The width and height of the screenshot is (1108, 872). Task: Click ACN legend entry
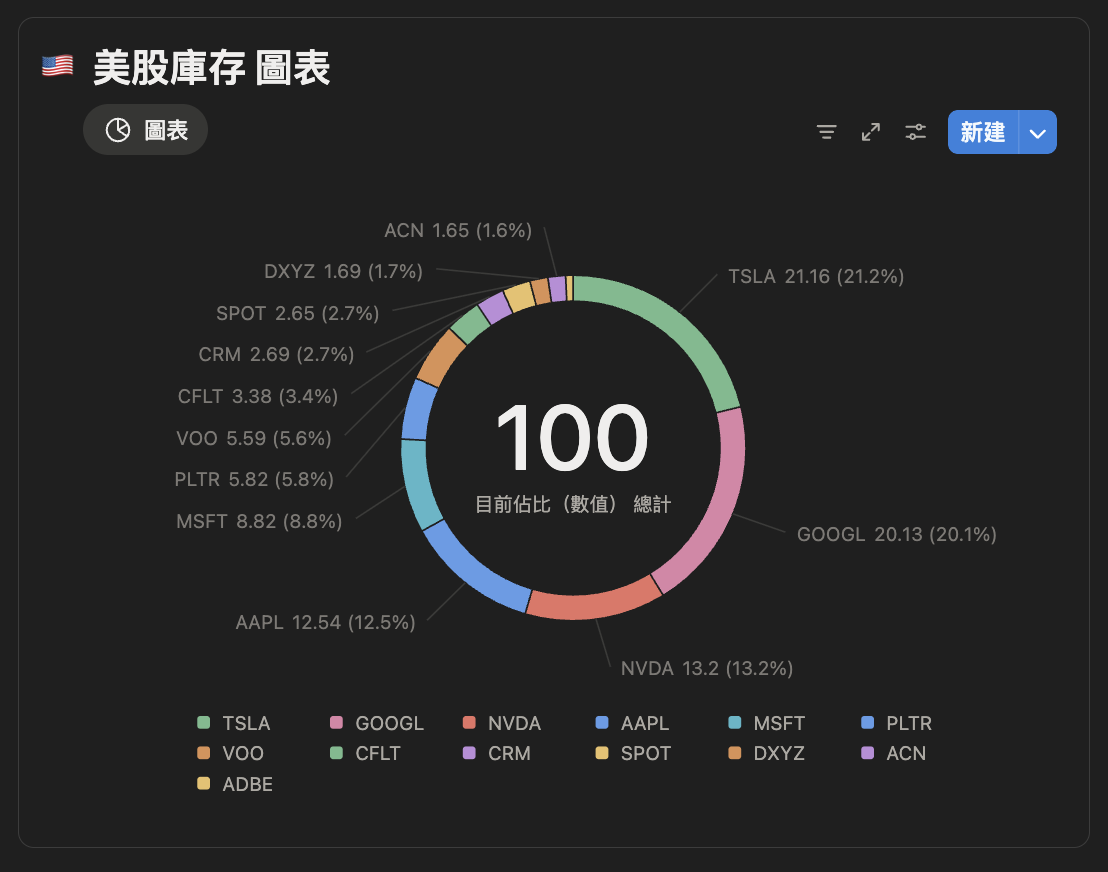pyautogui.click(x=894, y=753)
